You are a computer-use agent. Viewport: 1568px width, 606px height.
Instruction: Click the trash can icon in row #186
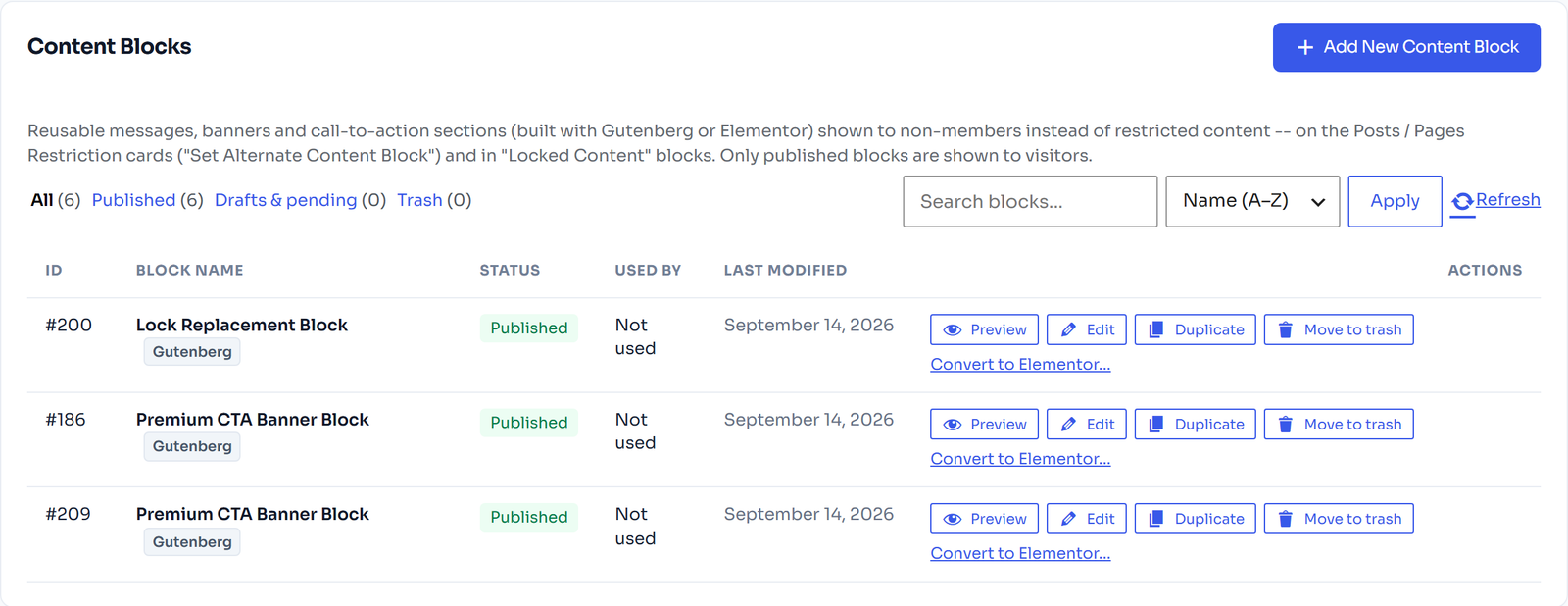point(1286,424)
